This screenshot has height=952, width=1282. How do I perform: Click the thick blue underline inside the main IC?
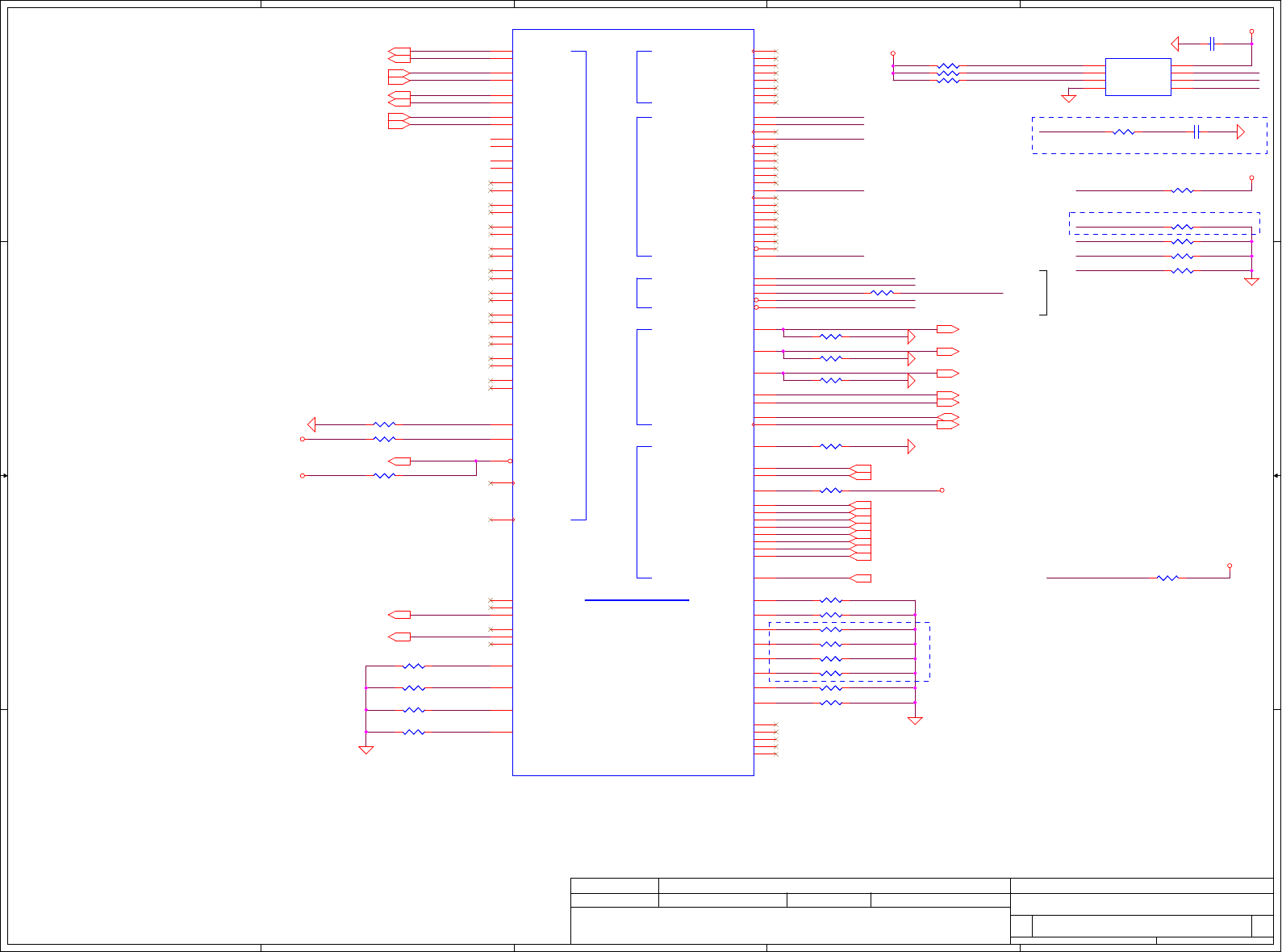637,600
